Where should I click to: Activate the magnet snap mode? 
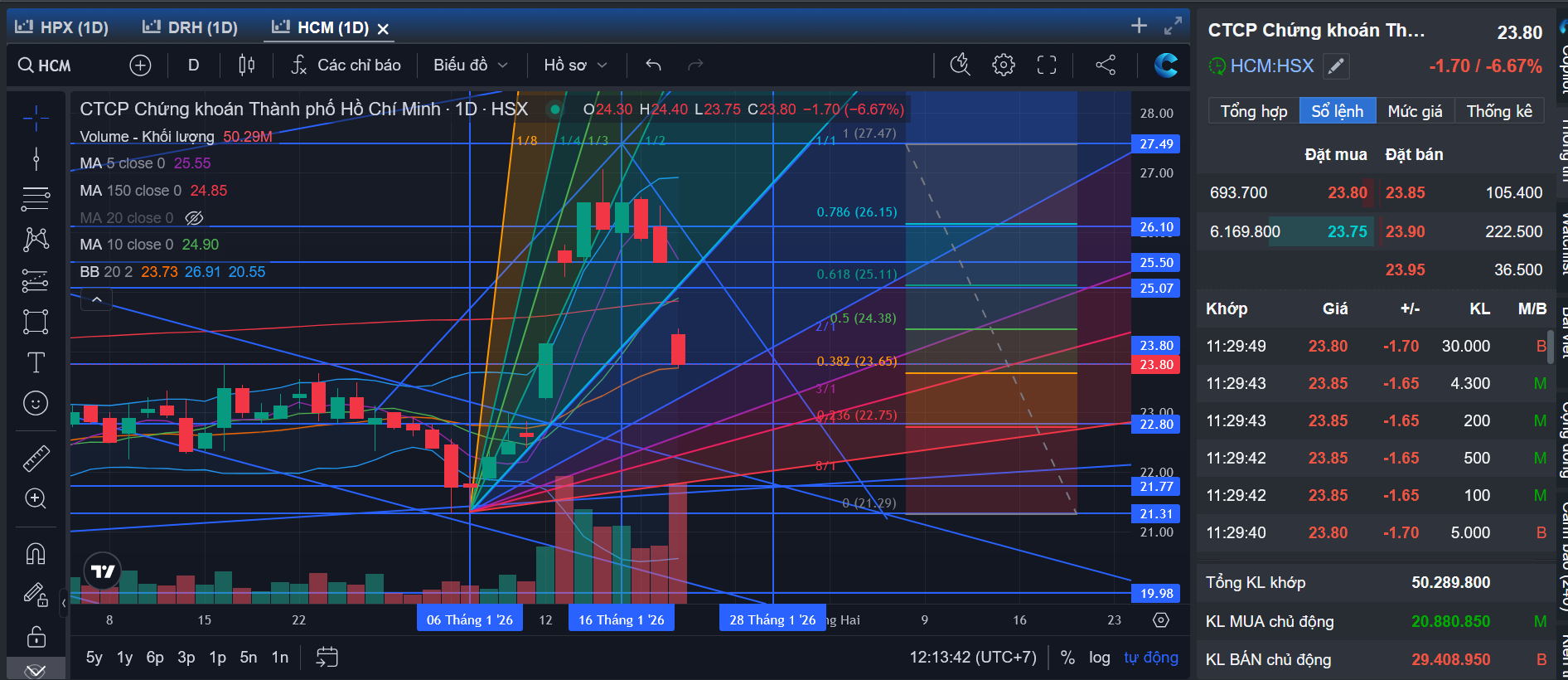tap(36, 553)
